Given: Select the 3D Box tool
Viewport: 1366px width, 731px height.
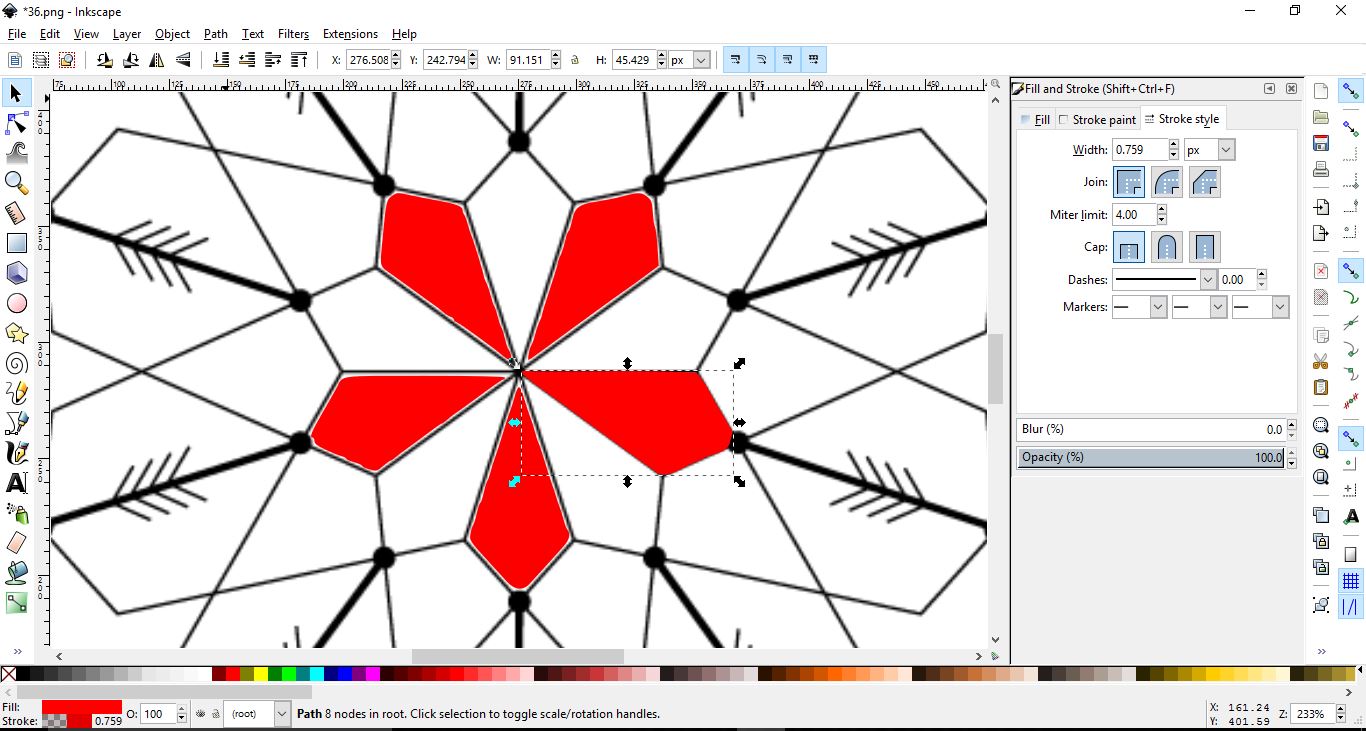Looking at the screenshot, I should 16,273.
